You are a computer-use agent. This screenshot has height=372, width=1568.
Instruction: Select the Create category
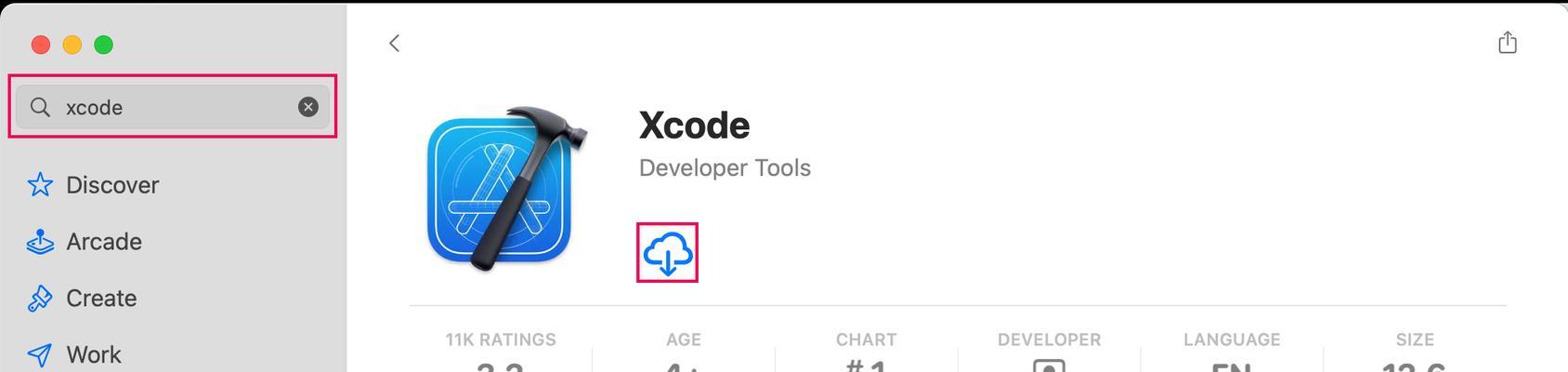(x=101, y=299)
